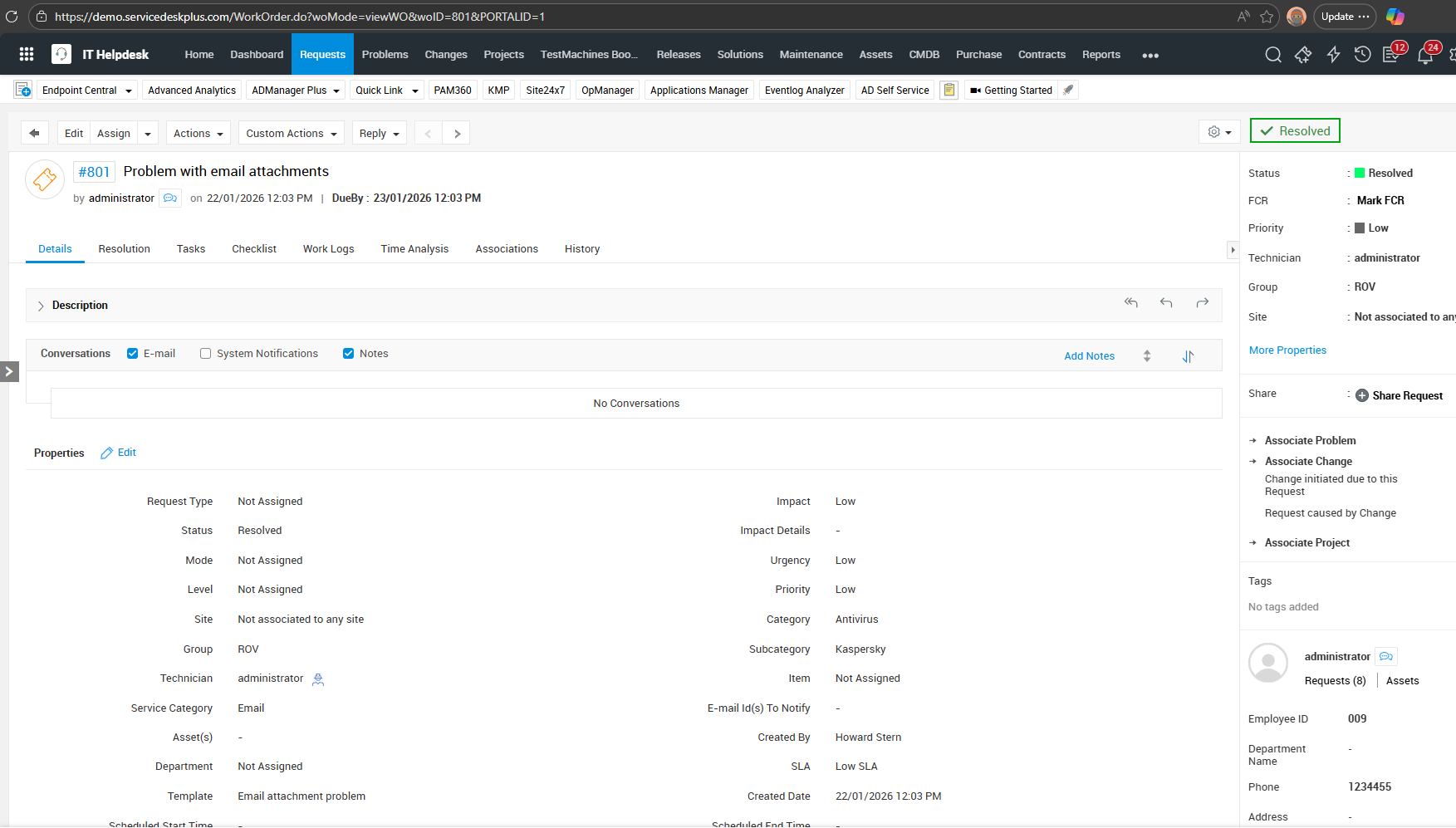Click the Mark FCR link

[1380, 201]
